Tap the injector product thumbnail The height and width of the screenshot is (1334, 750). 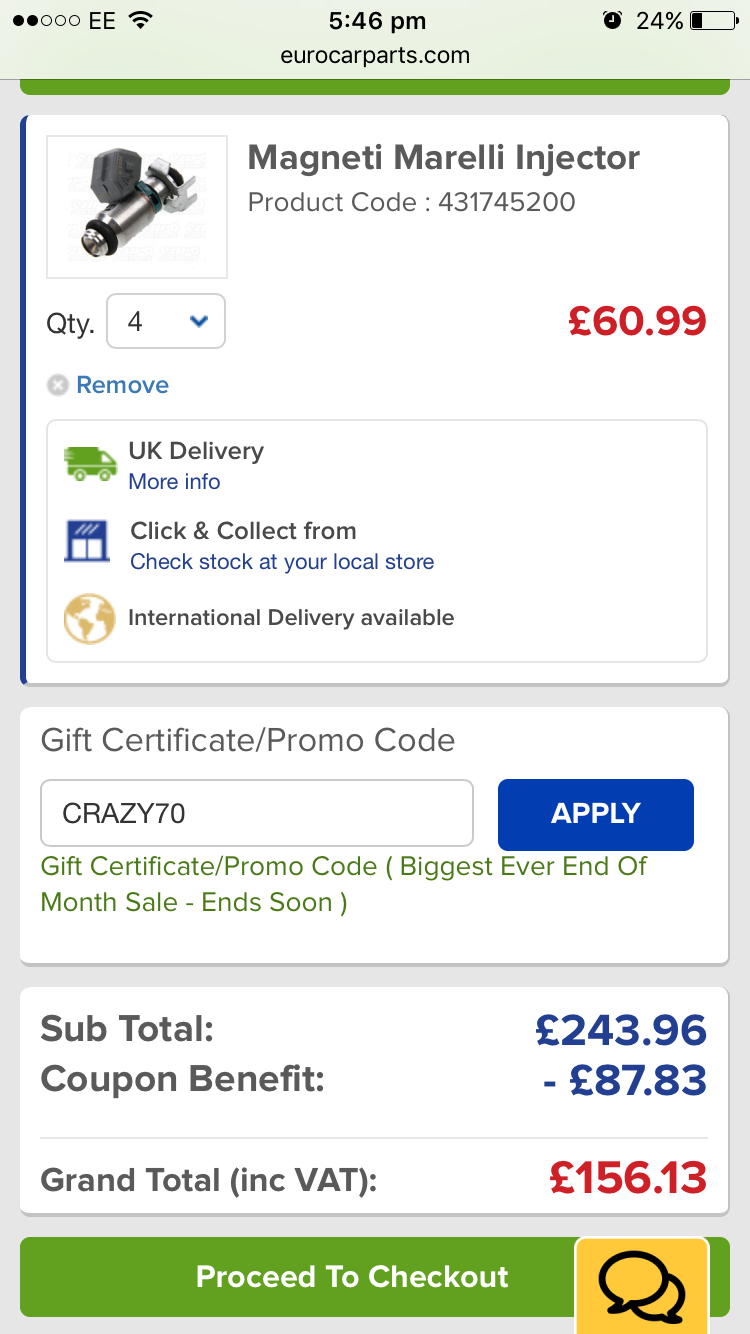click(137, 207)
